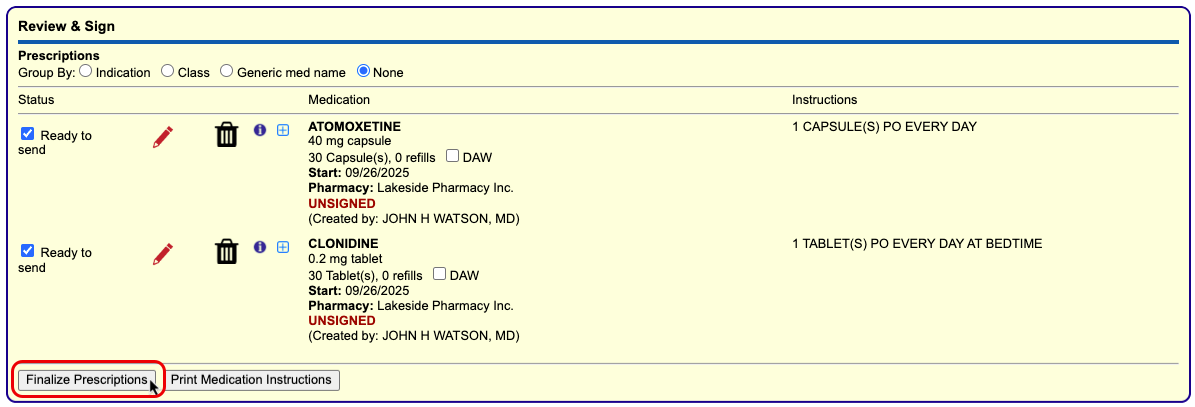Click Print Medication Instructions button

(251, 380)
